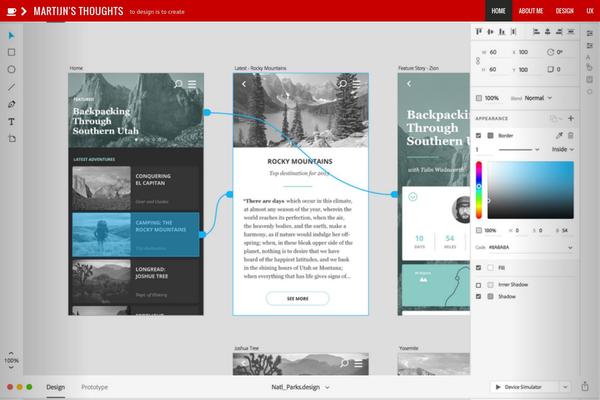Click the Camping: The Rocky Mountains card
This screenshot has height=400, width=600.
pos(136,234)
